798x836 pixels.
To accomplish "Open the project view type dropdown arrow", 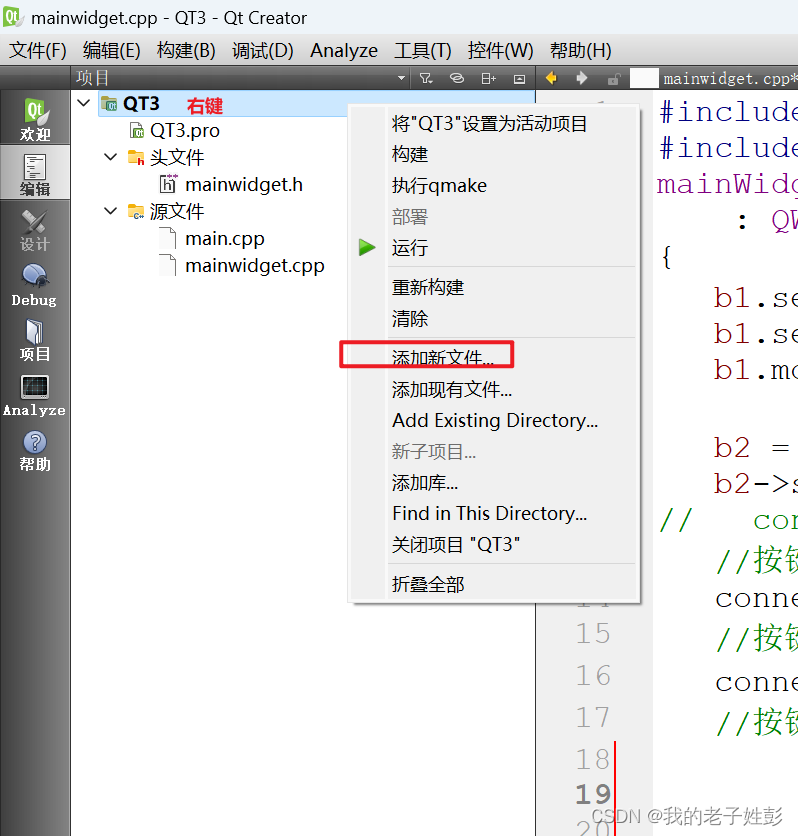I will 401,78.
